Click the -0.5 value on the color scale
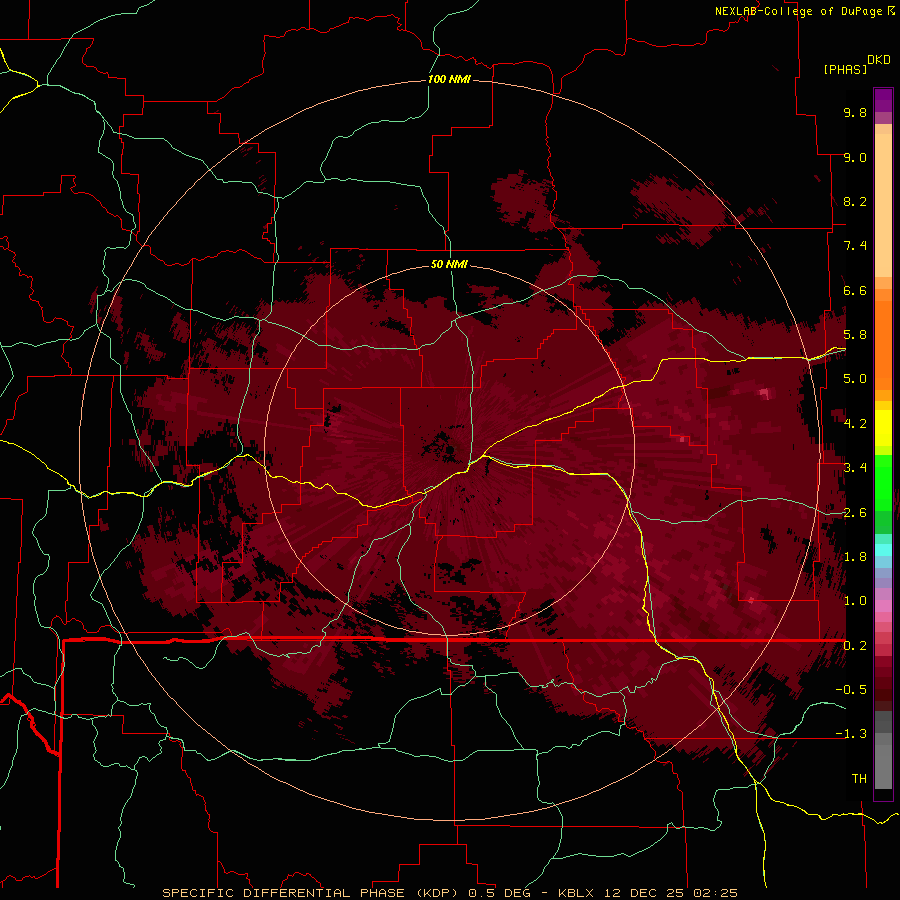900x900 pixels. coord(851,690)
